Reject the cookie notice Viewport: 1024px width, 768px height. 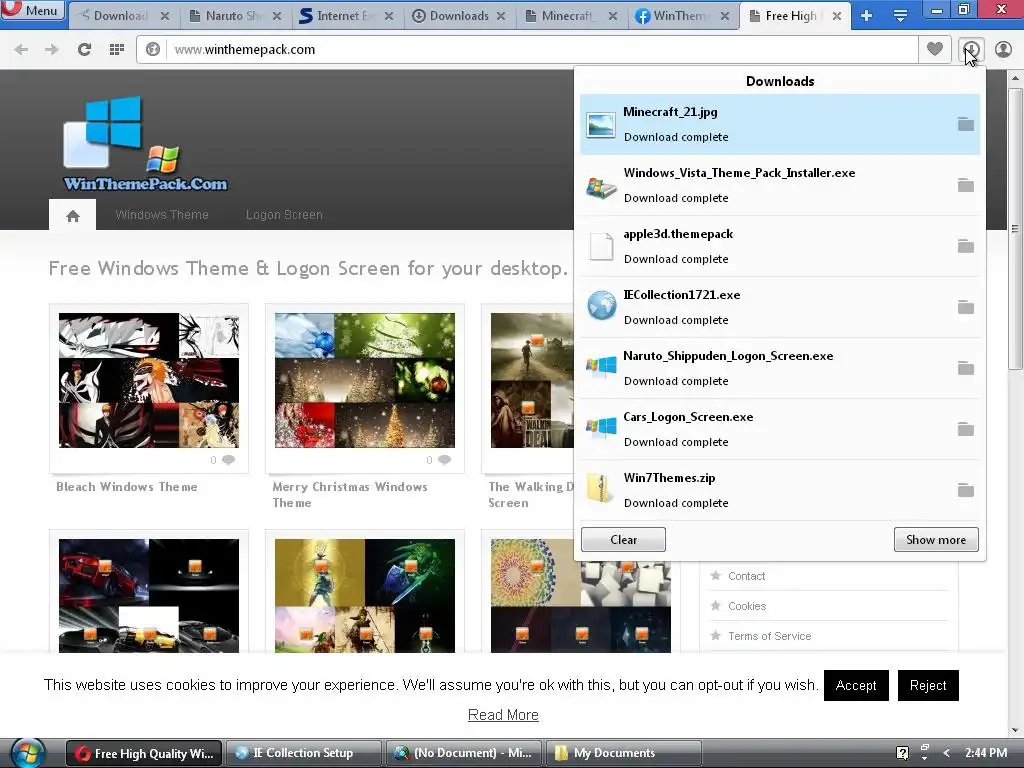click(x=927, y=685)
